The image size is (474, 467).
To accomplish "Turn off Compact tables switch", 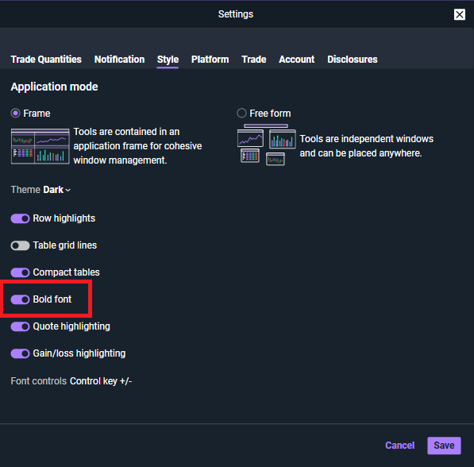I will point(20,273).
